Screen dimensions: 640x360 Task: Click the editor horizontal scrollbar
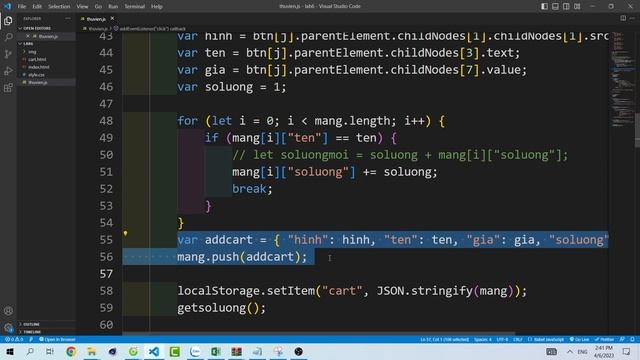point(318,333)
